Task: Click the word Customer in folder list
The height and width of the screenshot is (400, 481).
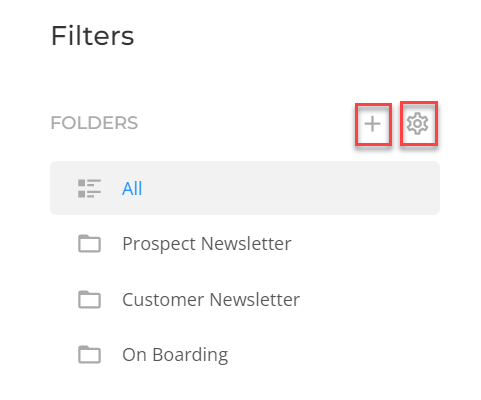Action: 163,299
